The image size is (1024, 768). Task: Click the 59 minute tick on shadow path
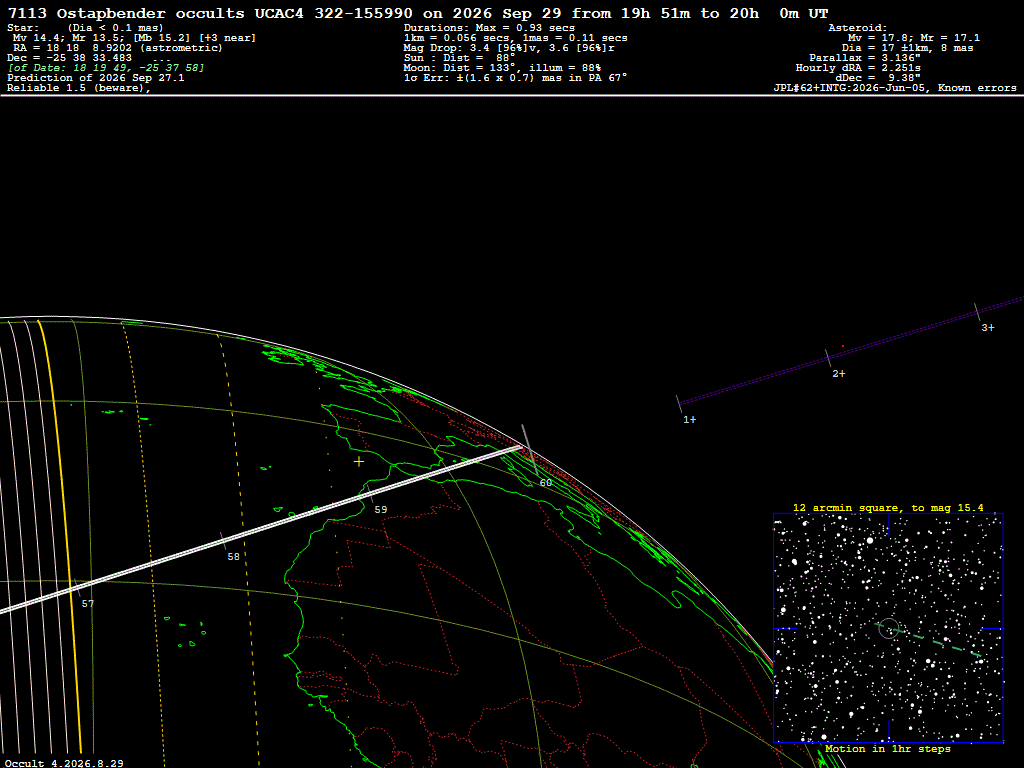tap(380, 509)
